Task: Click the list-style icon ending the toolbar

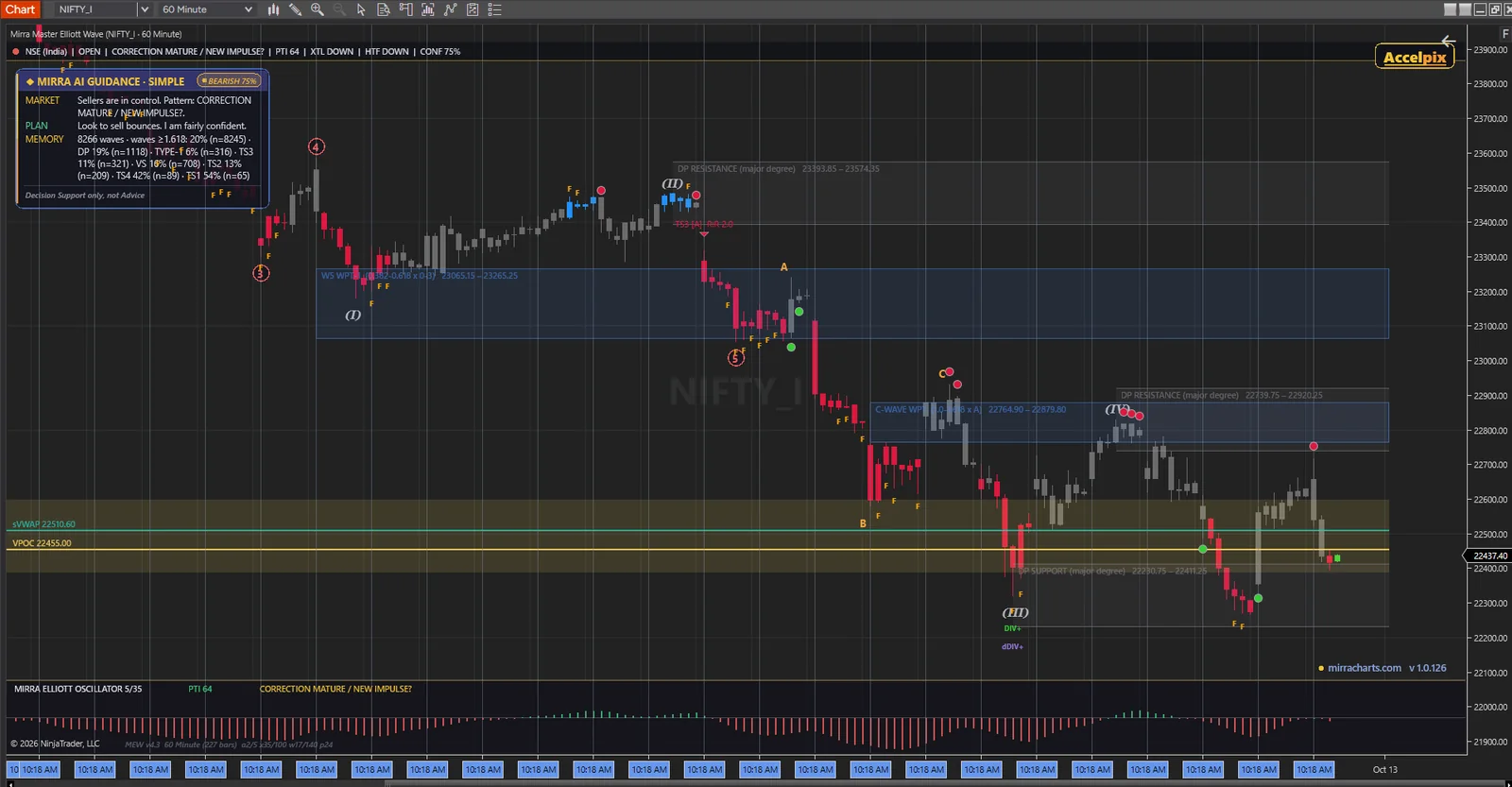Action: 494,9
